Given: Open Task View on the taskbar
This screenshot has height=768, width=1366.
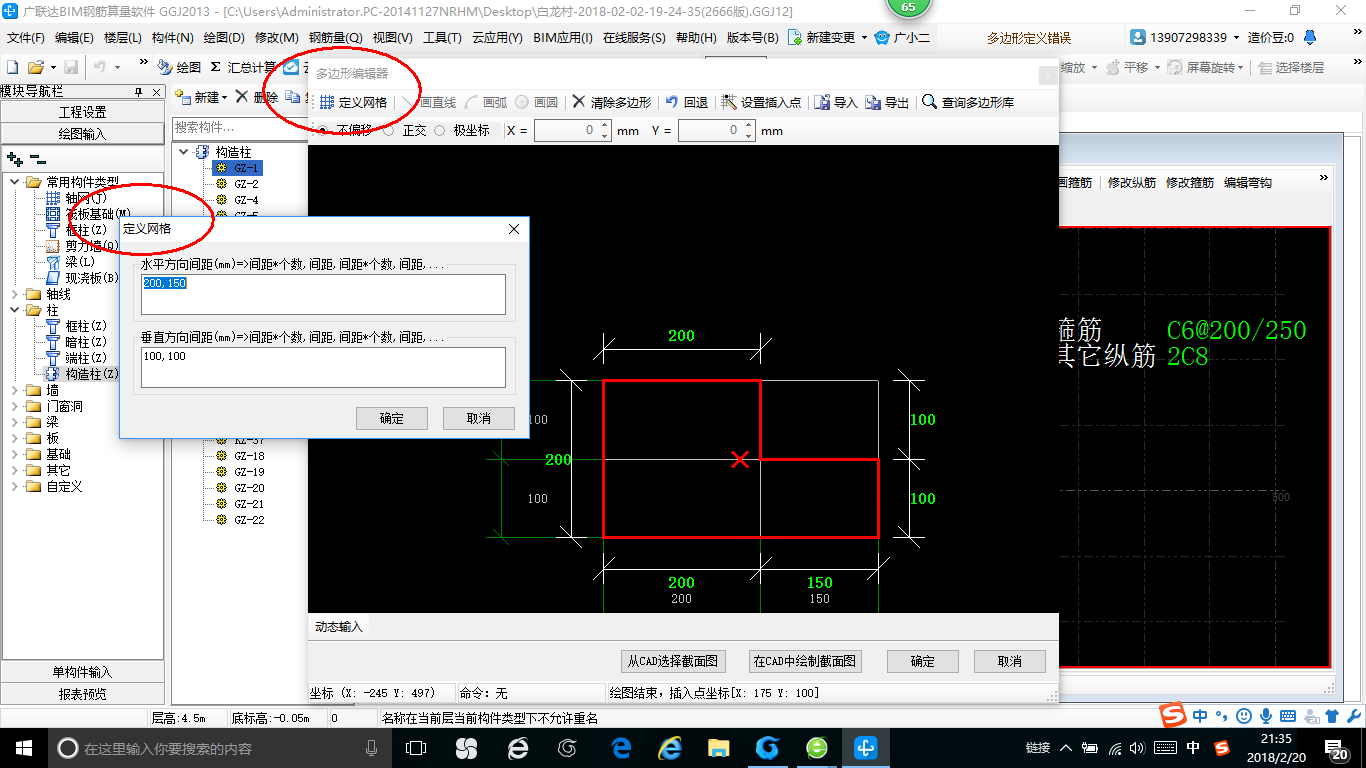Looking at the screenshot, I should (x=415, y=747).
